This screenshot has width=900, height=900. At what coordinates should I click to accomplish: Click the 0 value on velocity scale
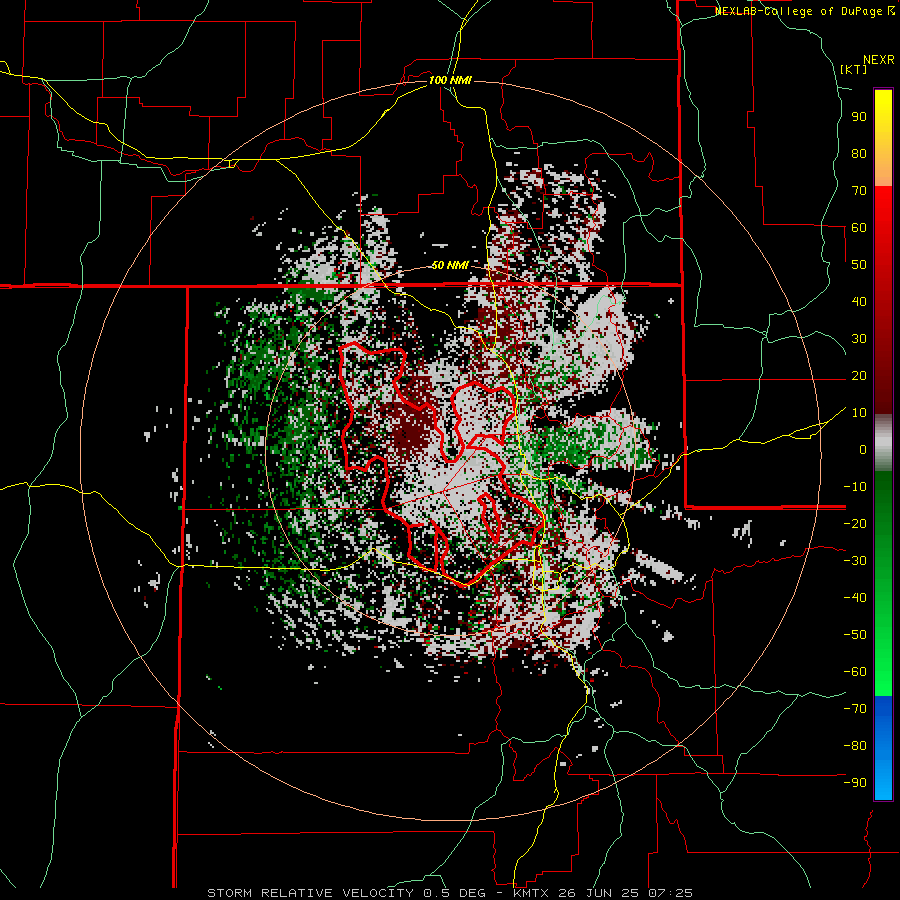point(863,449)
